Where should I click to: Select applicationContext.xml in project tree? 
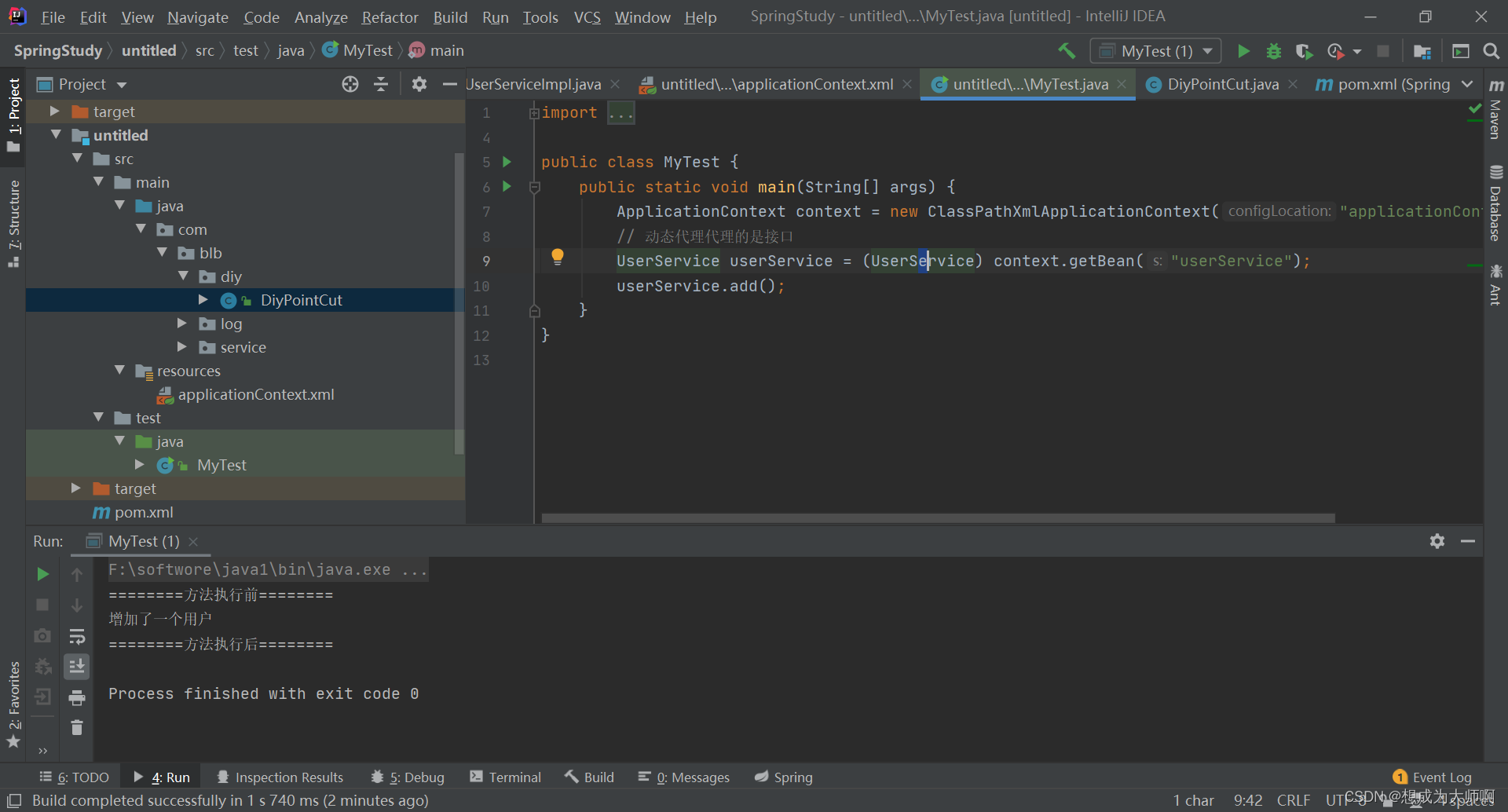(246, 394)
